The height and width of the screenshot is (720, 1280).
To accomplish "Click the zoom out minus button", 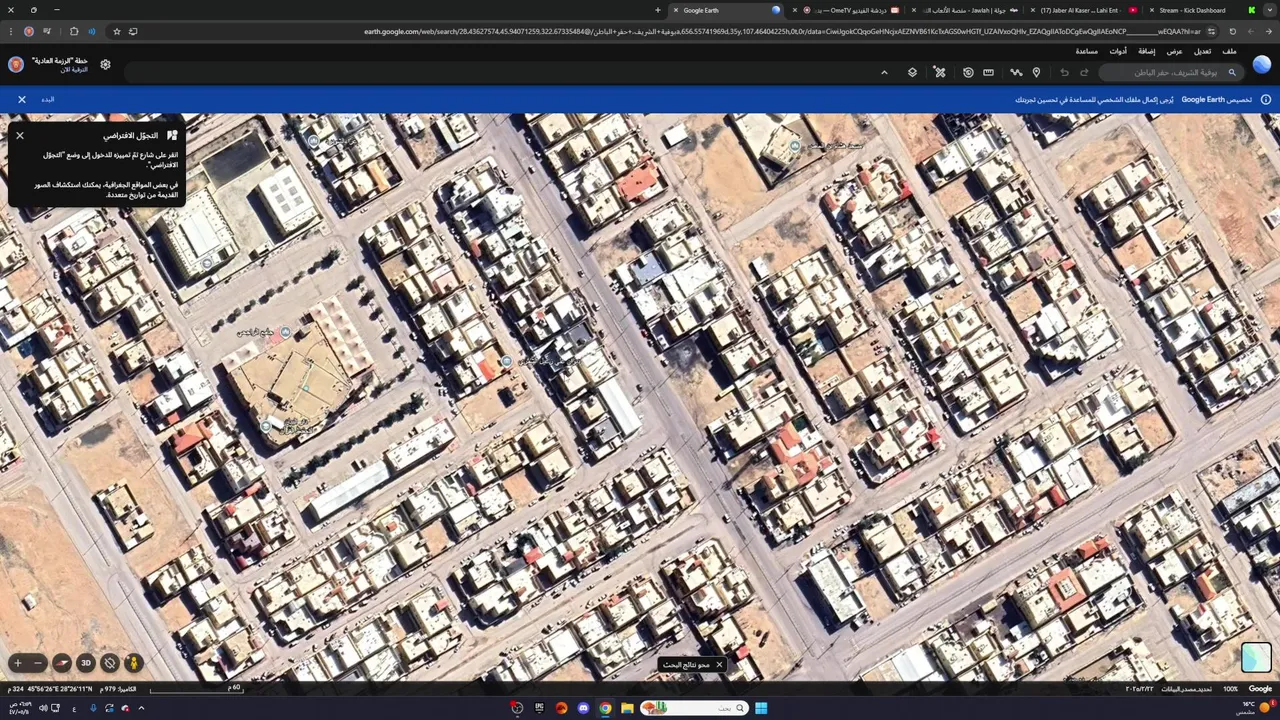I will point(38,663).
